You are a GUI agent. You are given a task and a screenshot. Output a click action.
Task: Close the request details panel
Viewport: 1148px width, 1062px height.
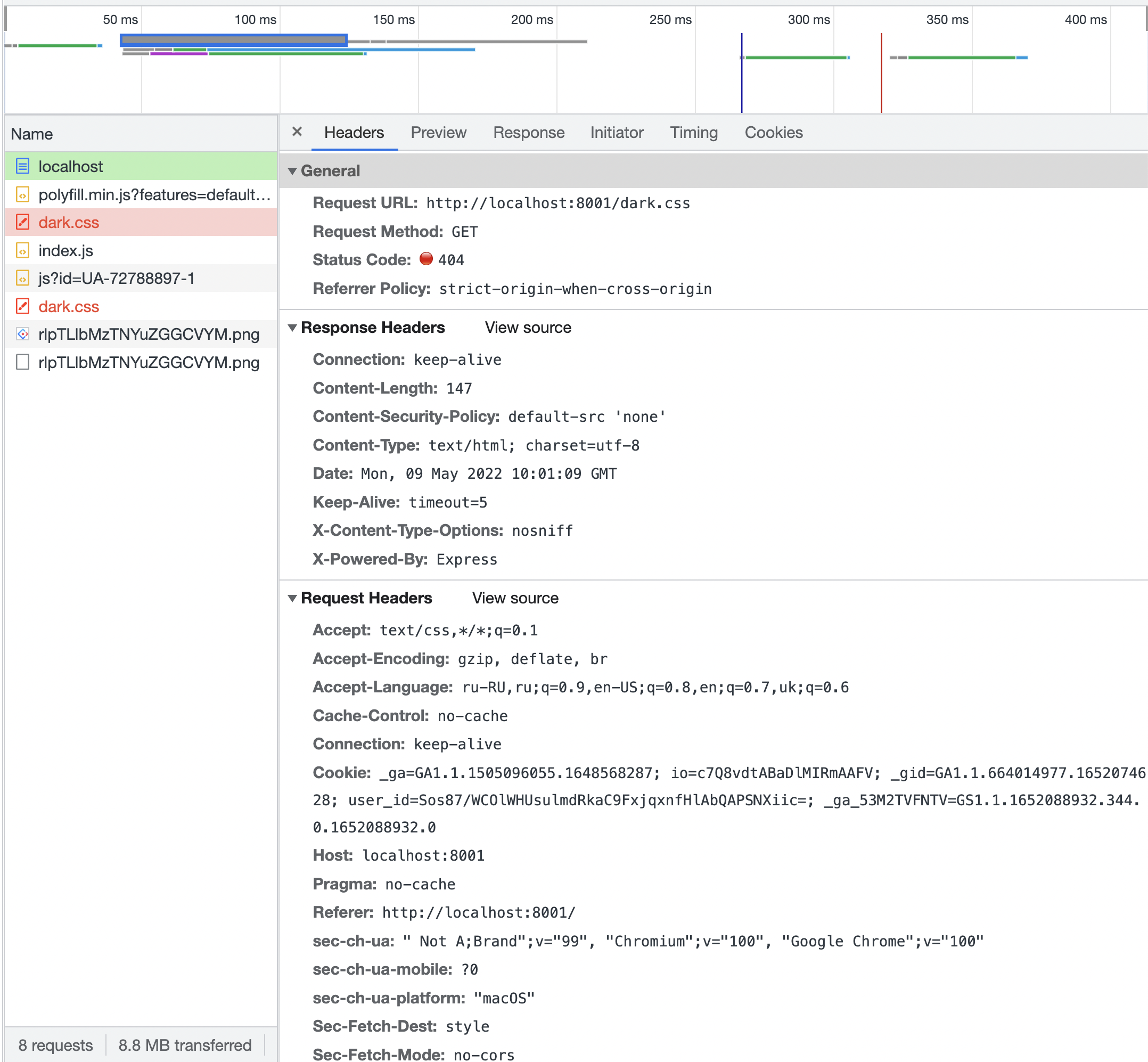[x=297, y=132]
